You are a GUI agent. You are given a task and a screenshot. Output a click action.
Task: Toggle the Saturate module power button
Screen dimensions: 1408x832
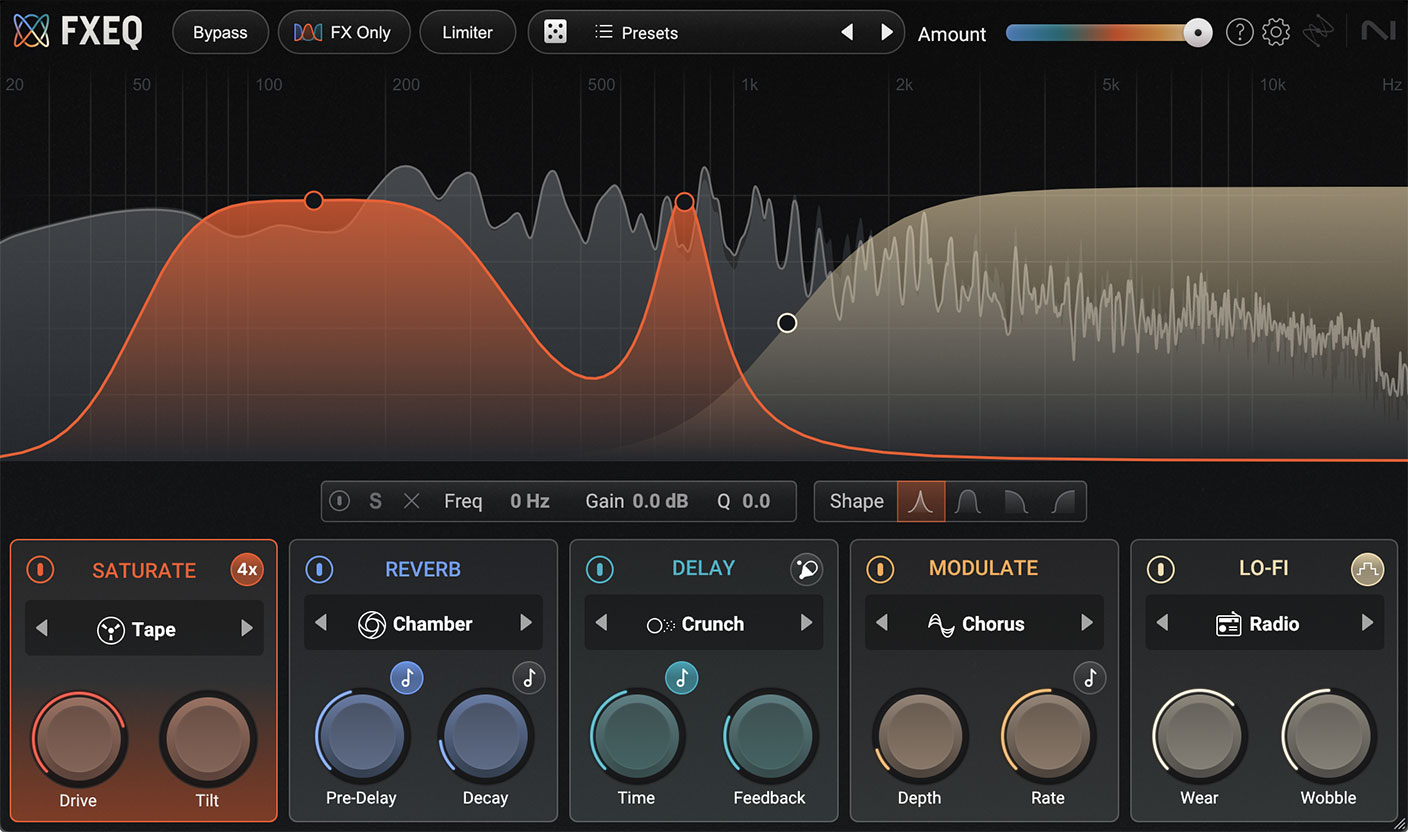[x=40, y=570]
